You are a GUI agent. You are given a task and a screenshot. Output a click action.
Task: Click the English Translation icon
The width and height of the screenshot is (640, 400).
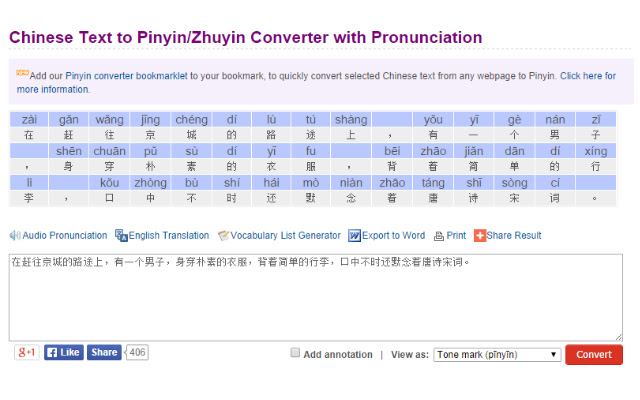[x=121, y=236]
